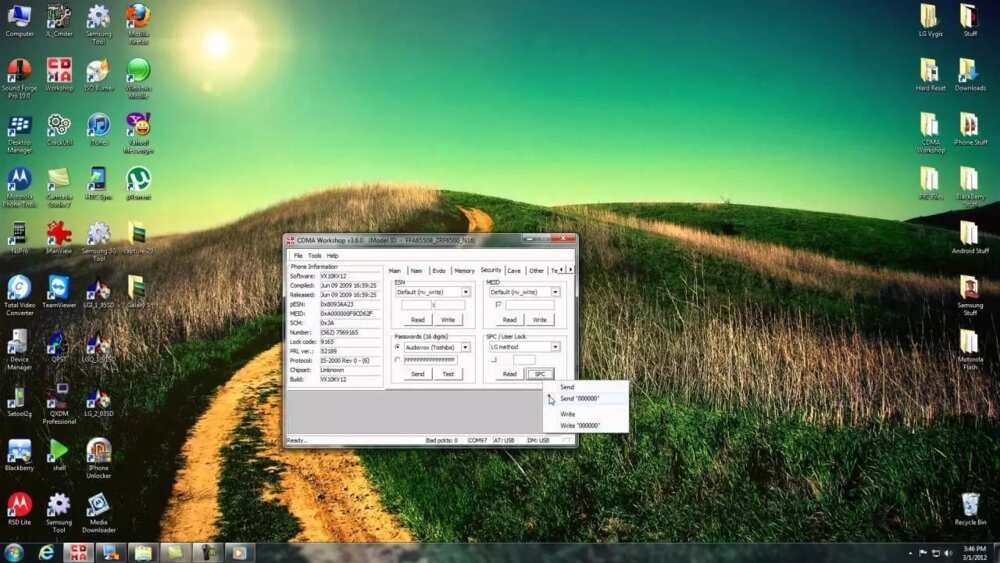
Task: Select the custom 16-digit password radio button
Action: pyautogui.click(x=397, y=360)
